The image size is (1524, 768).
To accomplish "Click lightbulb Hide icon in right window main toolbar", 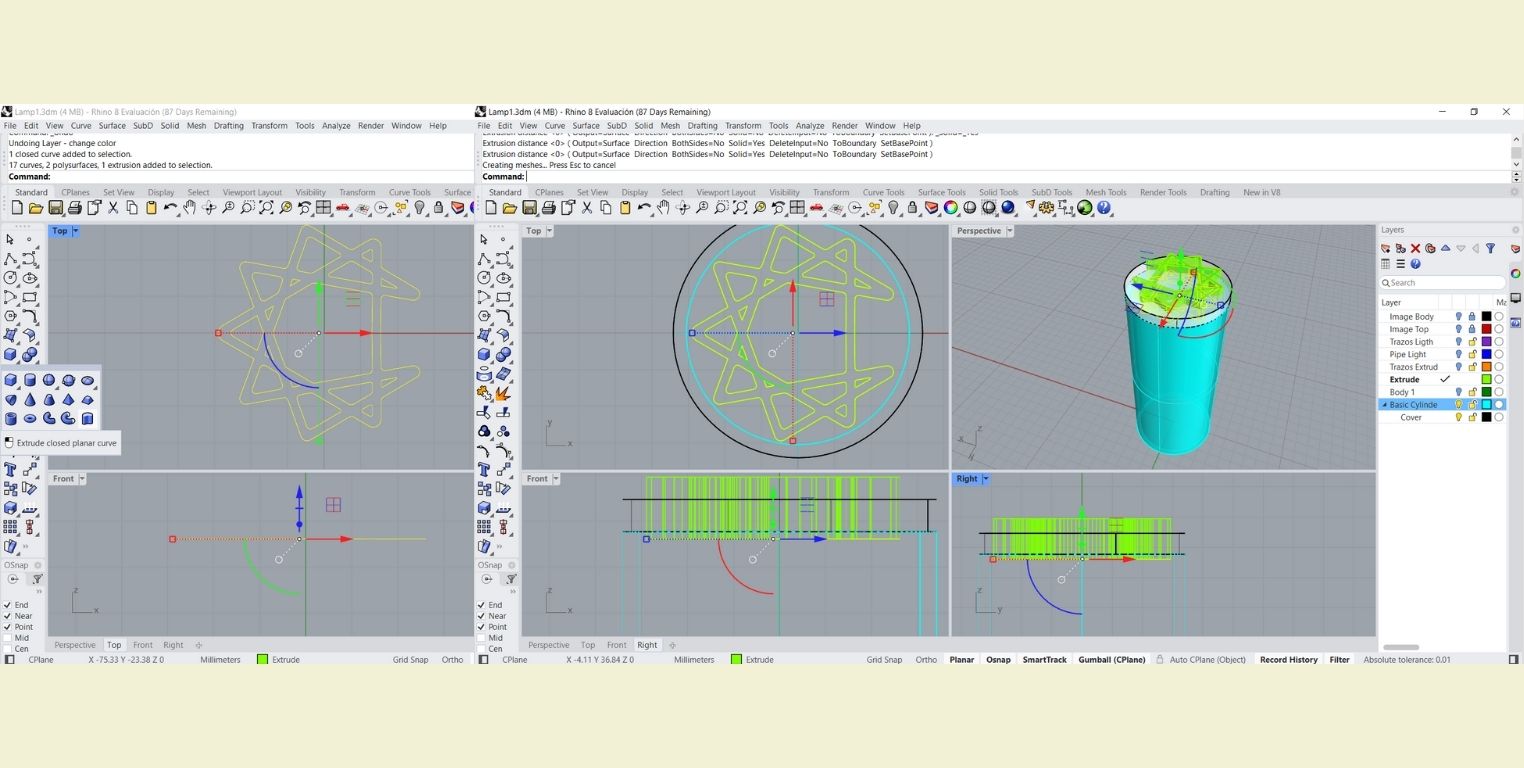I will click(893, 208).
